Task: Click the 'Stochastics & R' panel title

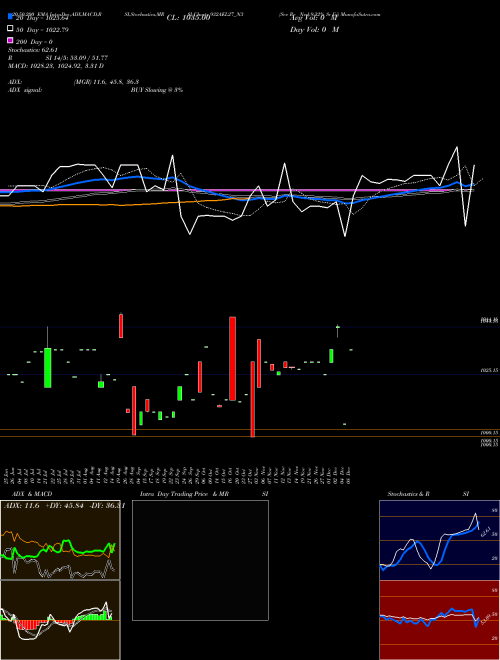Action: click(408, 494)
